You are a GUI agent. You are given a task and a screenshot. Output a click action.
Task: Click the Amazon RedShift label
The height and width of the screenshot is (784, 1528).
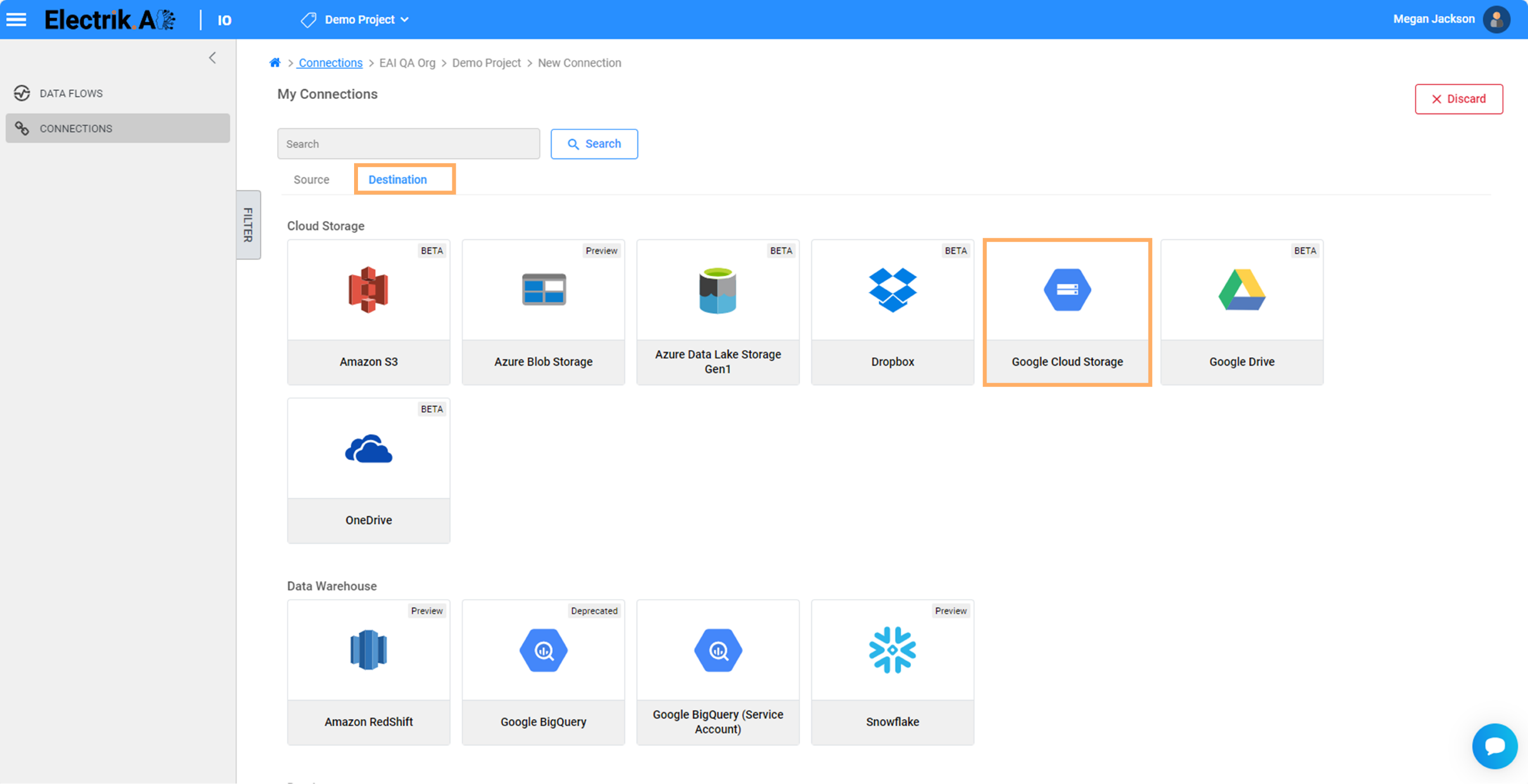[369, 721]
